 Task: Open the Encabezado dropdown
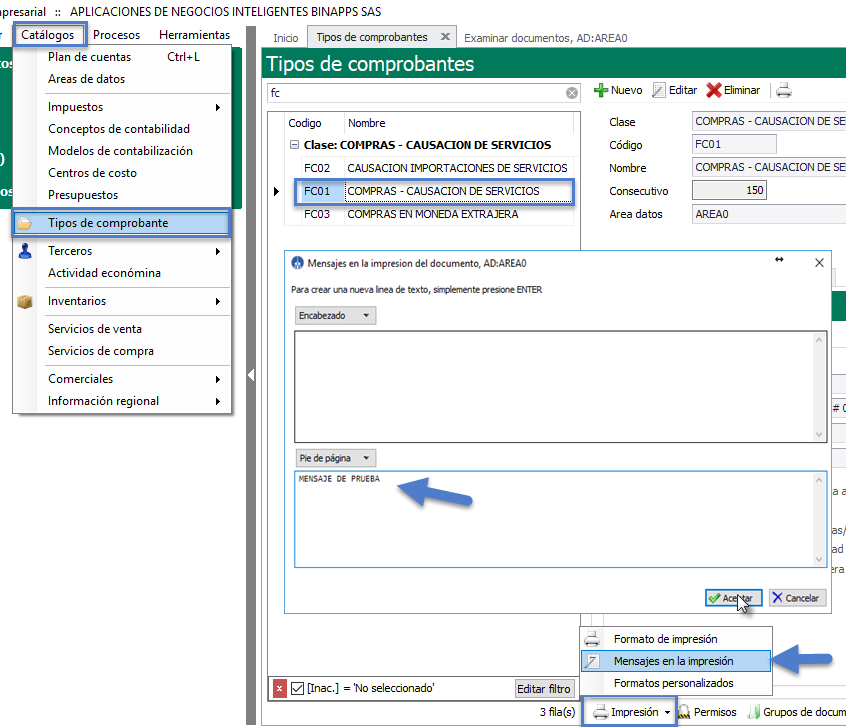click(335, 315)
